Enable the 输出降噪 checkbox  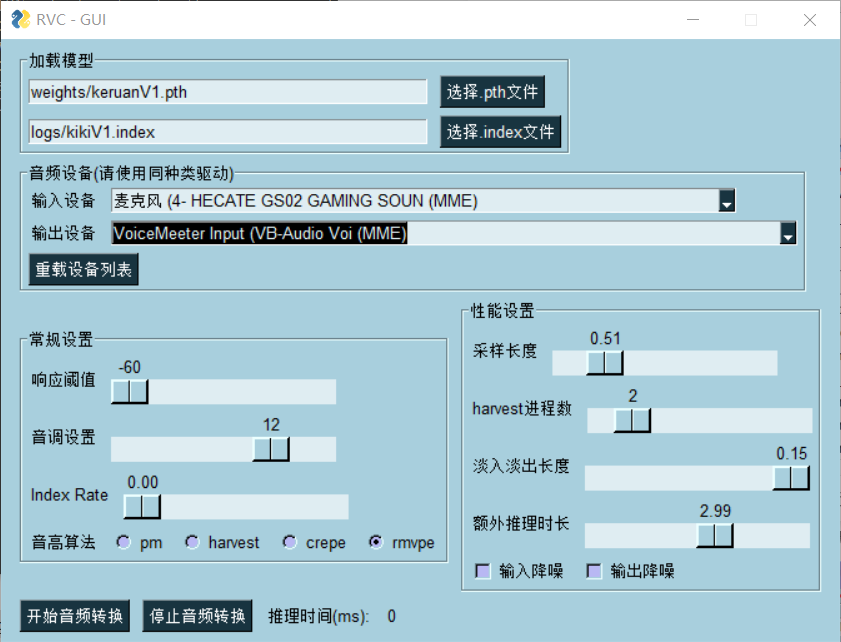click(594, 571)
